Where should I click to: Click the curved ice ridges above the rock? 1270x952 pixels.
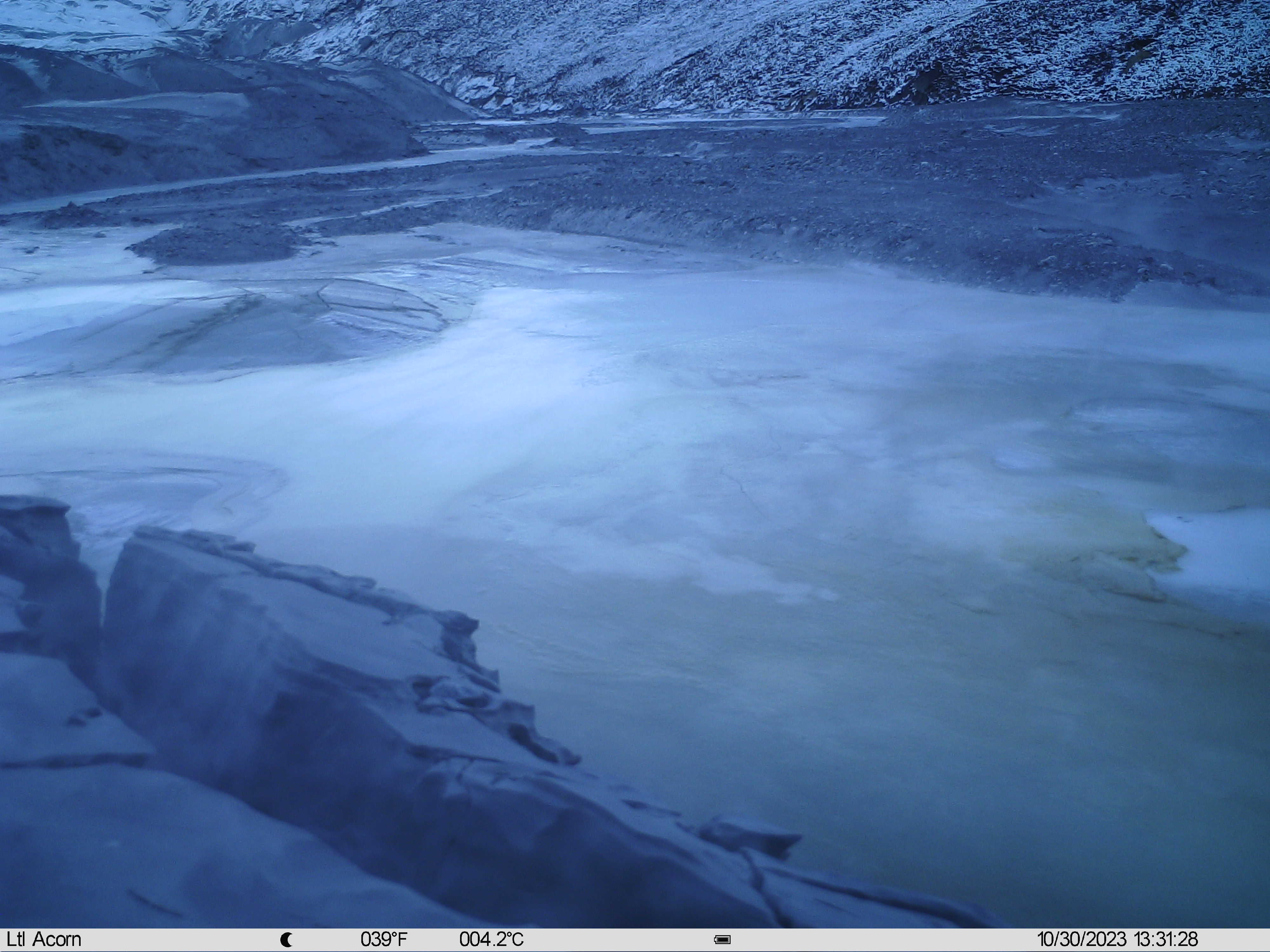coord(172,488)
